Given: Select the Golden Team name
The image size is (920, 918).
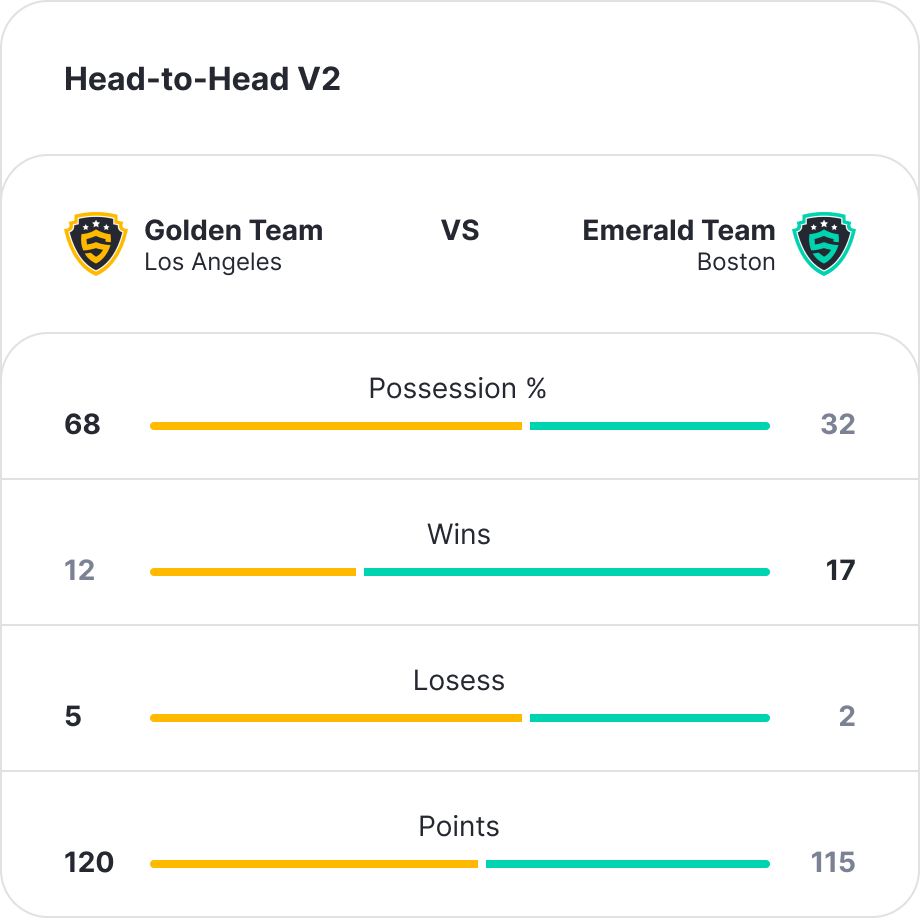Looking at the screenshot, I should (234, 230).
